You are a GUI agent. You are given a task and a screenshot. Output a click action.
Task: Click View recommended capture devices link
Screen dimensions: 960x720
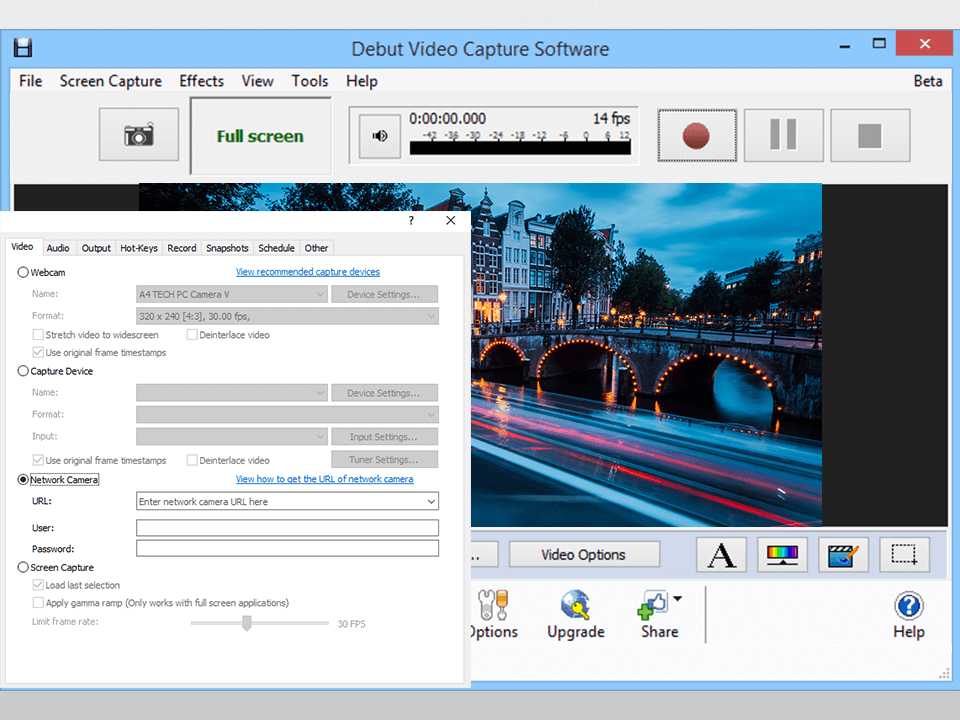[x=308, y=272]
